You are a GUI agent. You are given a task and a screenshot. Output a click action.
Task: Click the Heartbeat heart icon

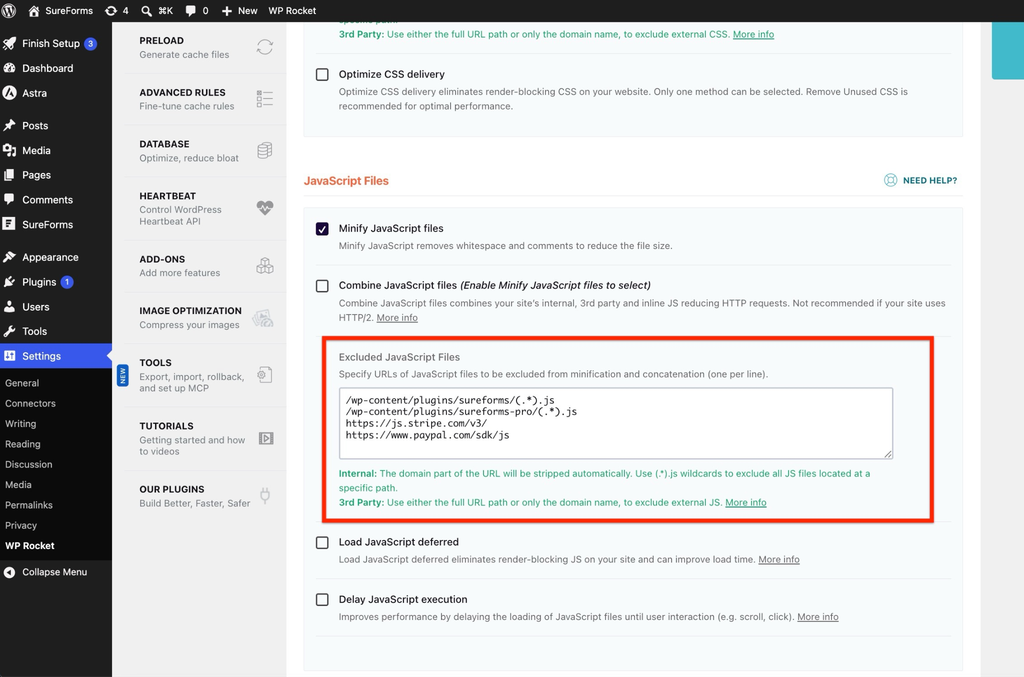tap(264, 208)
